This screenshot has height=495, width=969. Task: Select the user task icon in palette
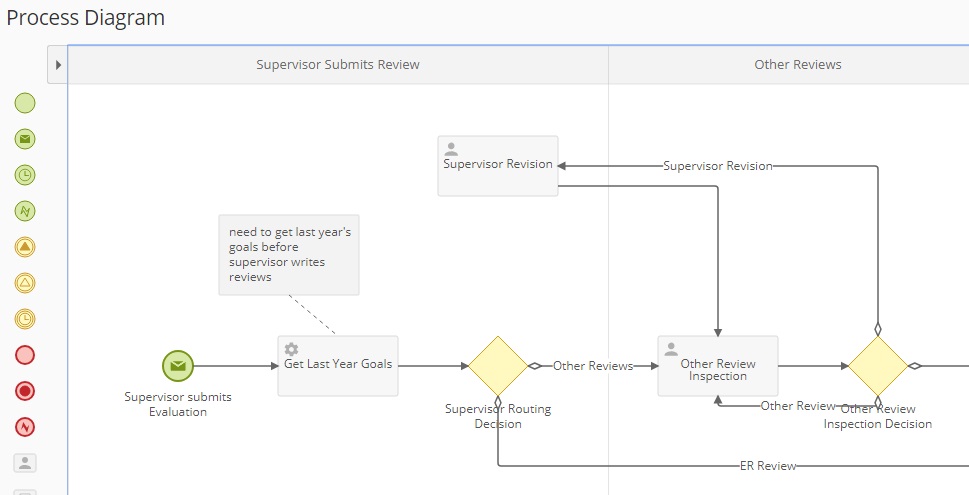(x=25, y=463)
